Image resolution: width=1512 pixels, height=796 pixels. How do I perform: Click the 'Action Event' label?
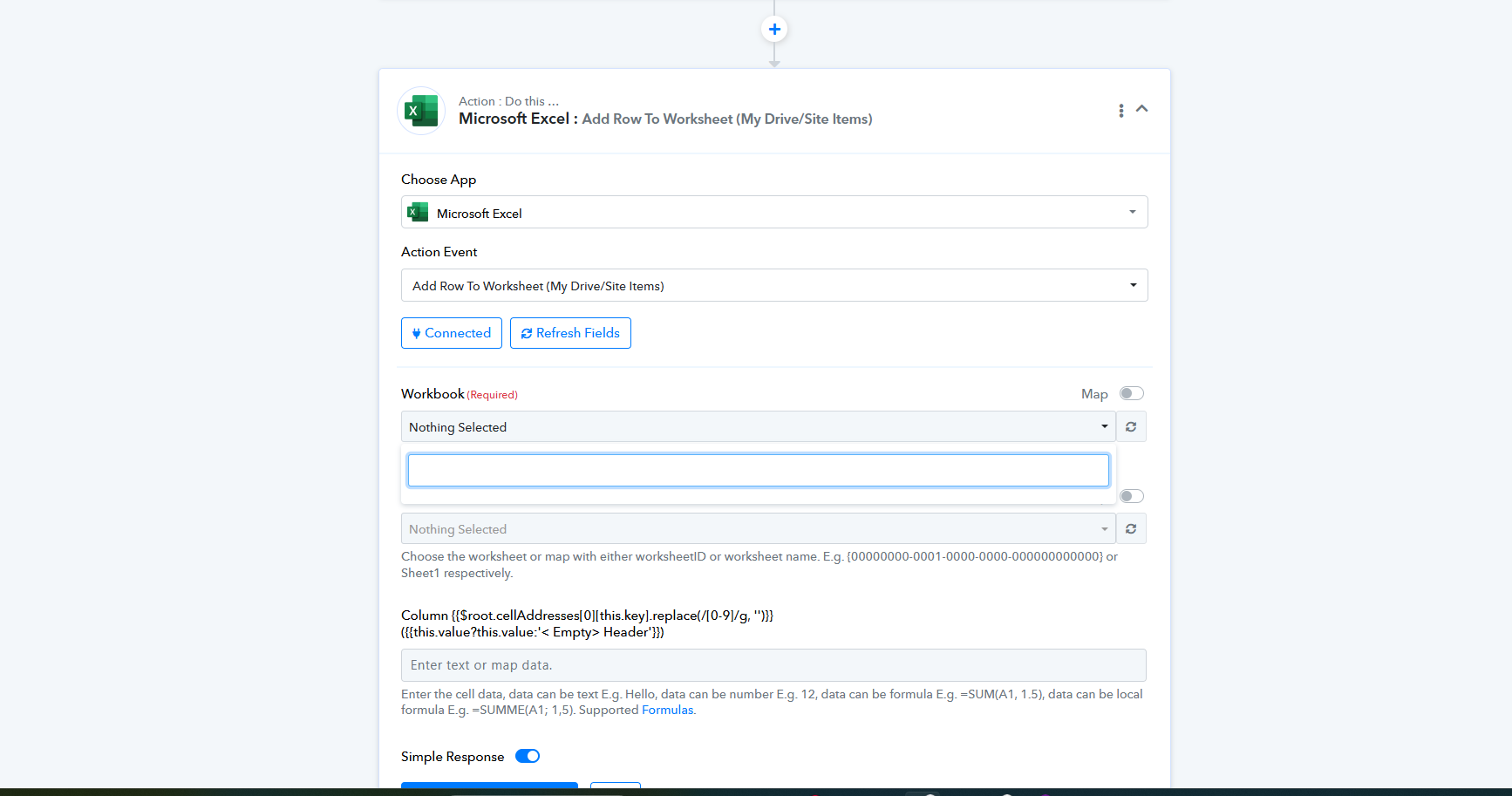[439, 252]
